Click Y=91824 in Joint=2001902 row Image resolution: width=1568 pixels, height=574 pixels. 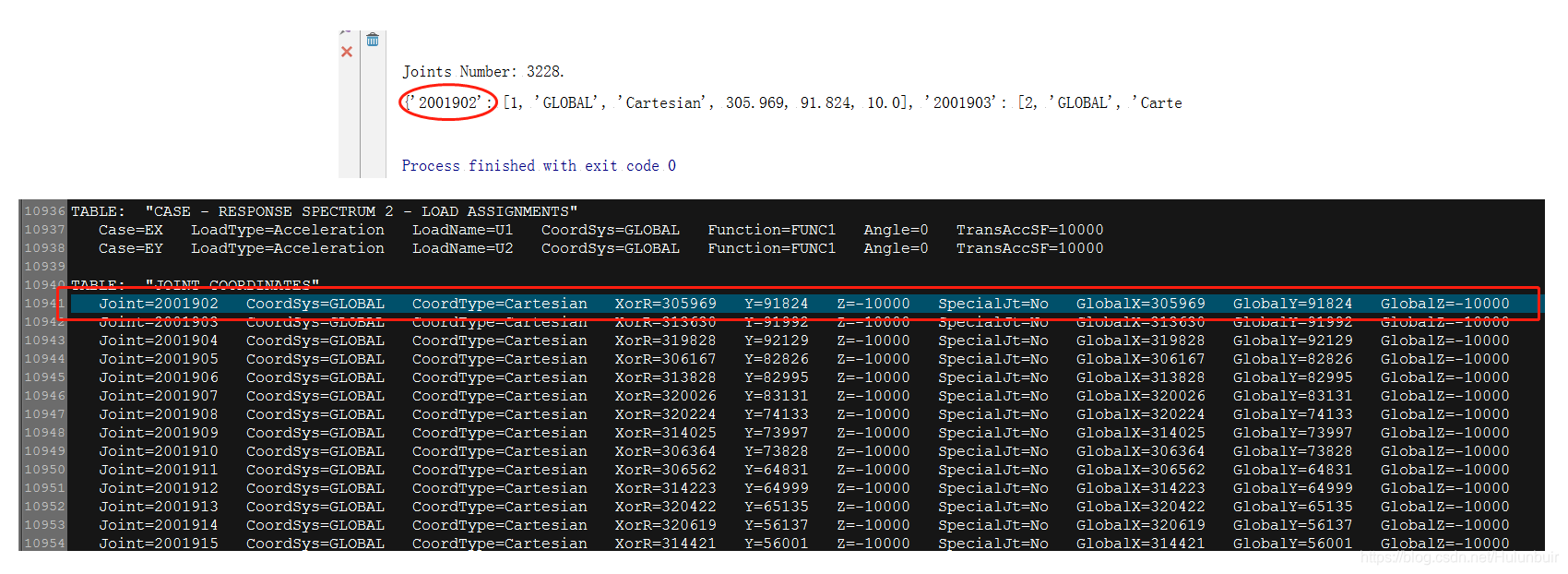point(776,304)
